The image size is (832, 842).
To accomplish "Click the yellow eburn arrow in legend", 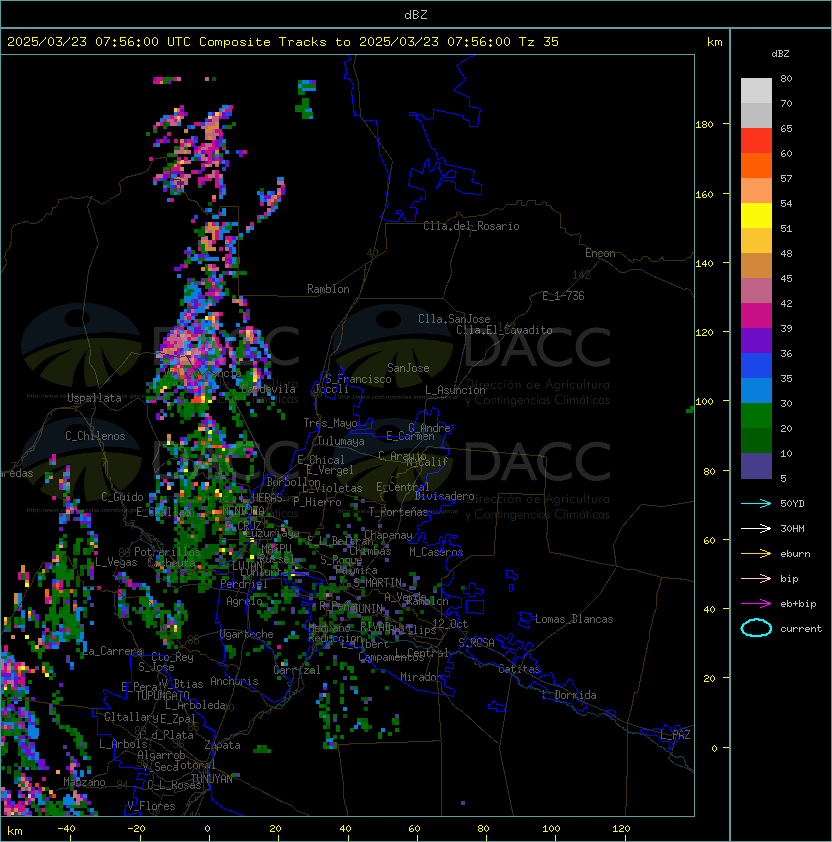I will (x=756, y=554).
